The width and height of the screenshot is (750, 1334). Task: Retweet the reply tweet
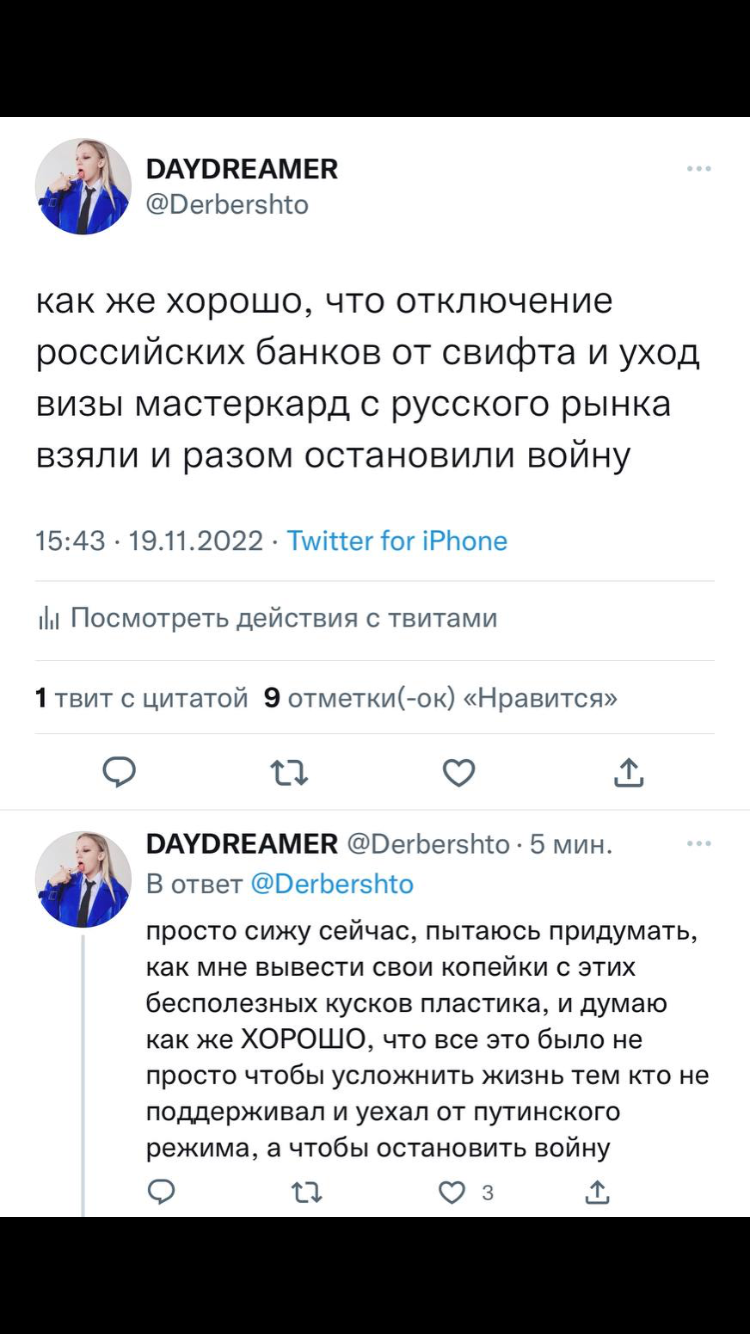pyautogui.click(x=306, y=1191)
